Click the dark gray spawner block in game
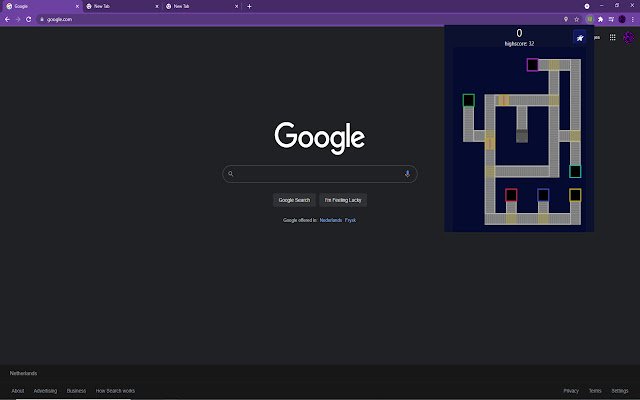 pos(522,136)
